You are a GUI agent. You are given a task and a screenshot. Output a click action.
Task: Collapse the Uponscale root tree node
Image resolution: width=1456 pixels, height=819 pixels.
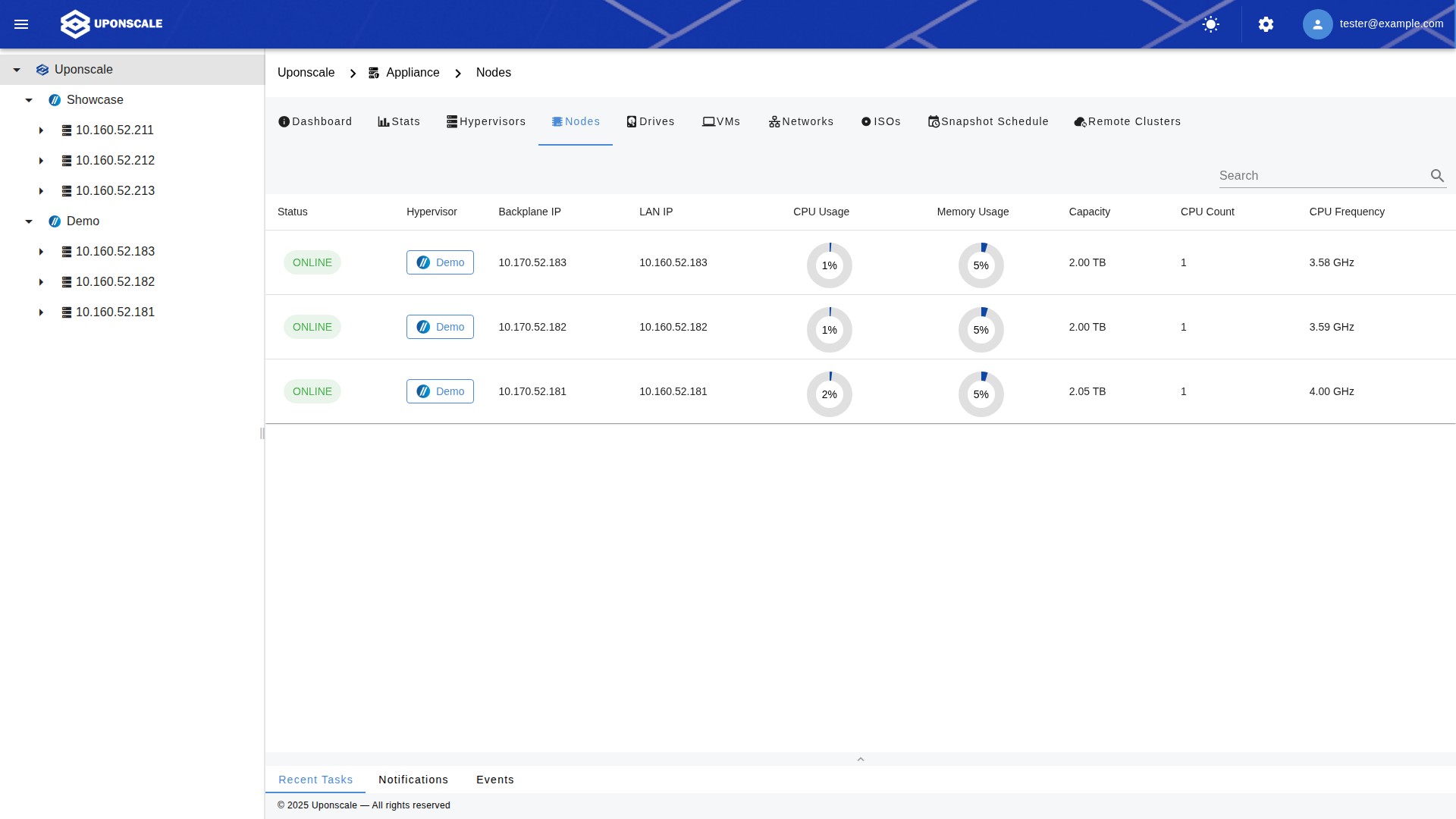pyautogui.click(x=17, y=70)
